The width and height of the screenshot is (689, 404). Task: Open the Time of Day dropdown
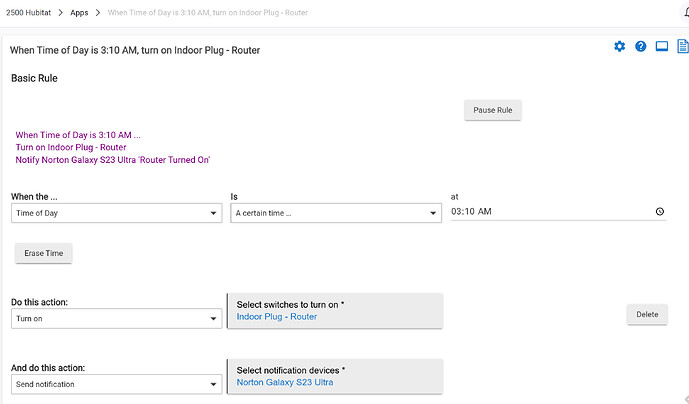116,213
